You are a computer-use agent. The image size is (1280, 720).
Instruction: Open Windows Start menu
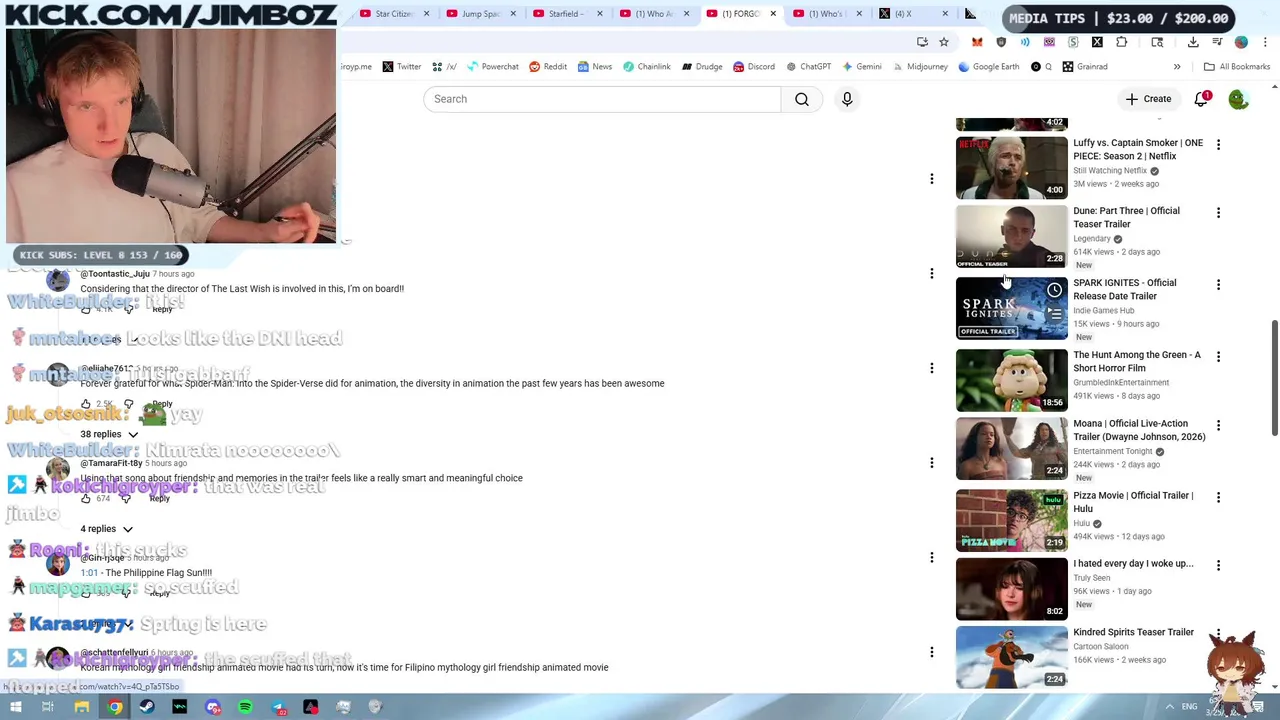[x=15, y=707]
